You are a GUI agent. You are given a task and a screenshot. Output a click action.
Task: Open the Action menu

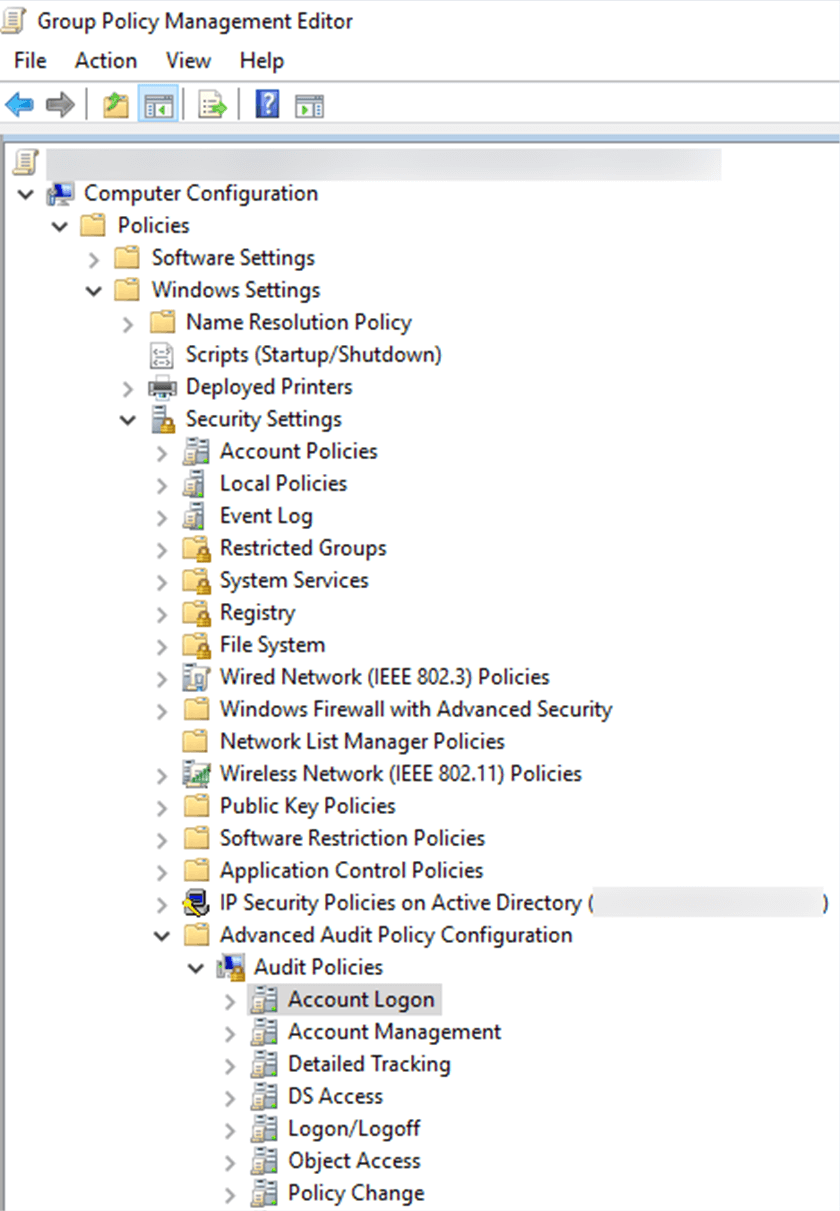106,61
